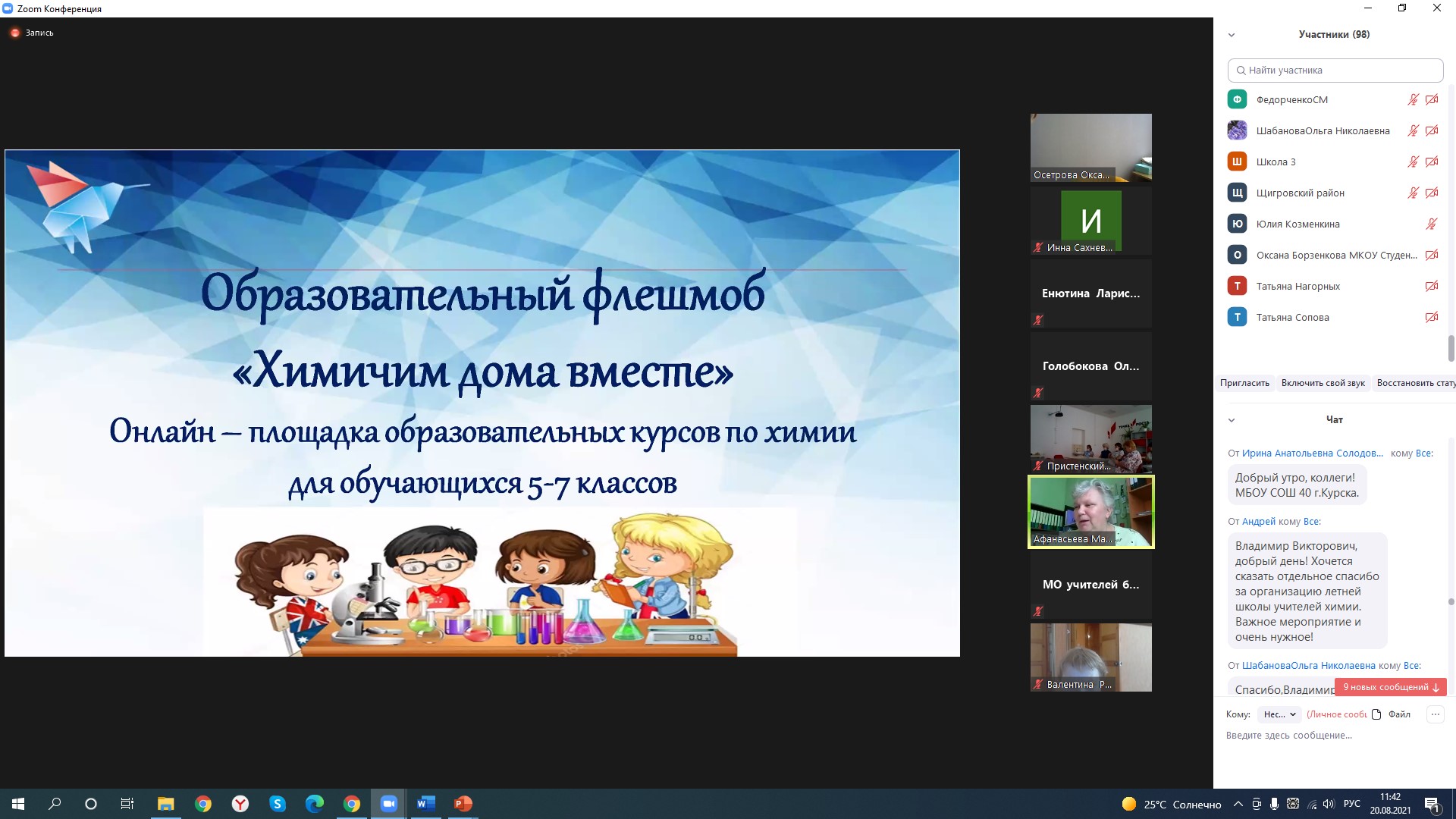This screenshot has width=1456, height=819.
Task: Open Microsoft Edge from the taskbar
Action: (x=315, y=804)
